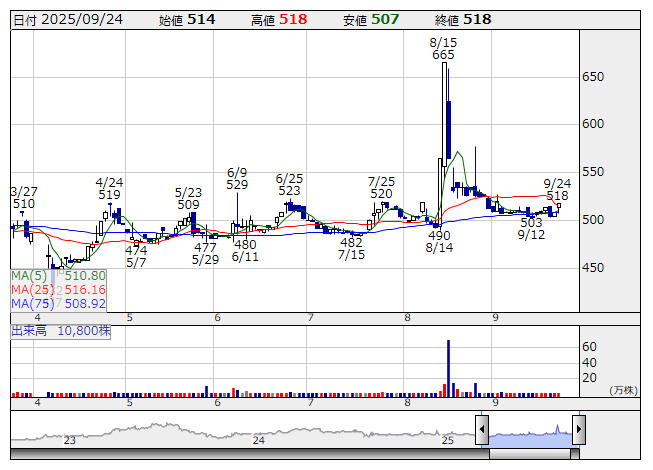Click the 8/15 peak label of 665

(443, 49)
